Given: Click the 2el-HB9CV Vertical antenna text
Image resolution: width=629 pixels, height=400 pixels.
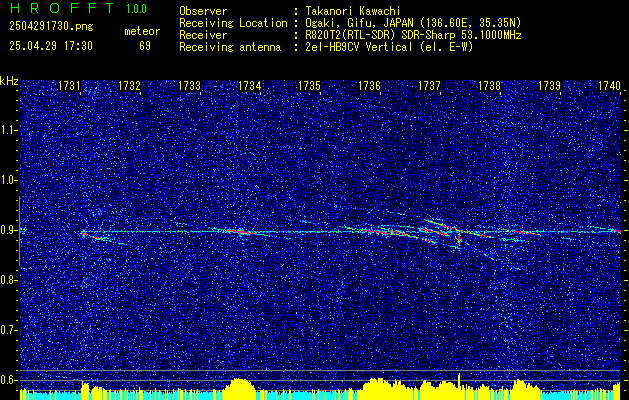Looking at the screenshot, I should click(x=359, y=47).
